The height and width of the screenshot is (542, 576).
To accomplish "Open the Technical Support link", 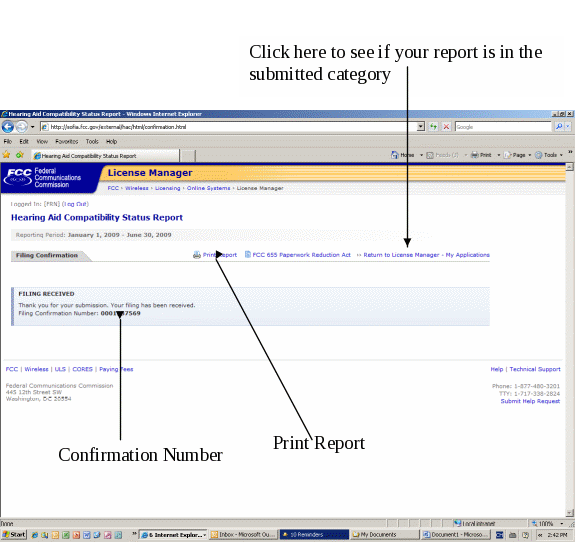I will [x=535, y=369].
